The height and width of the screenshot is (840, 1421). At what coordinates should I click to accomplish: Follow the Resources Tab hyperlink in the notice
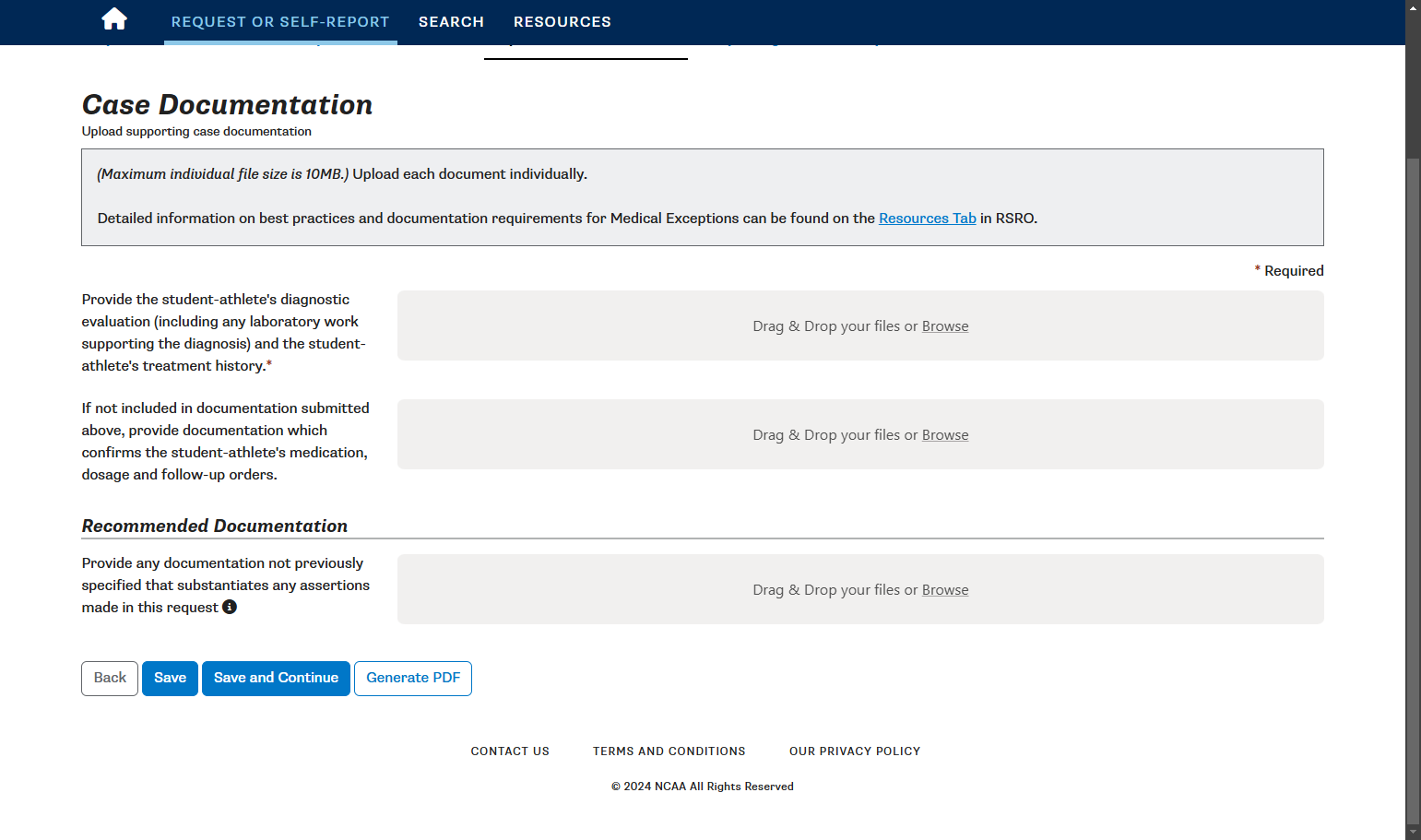pos(928,219)
